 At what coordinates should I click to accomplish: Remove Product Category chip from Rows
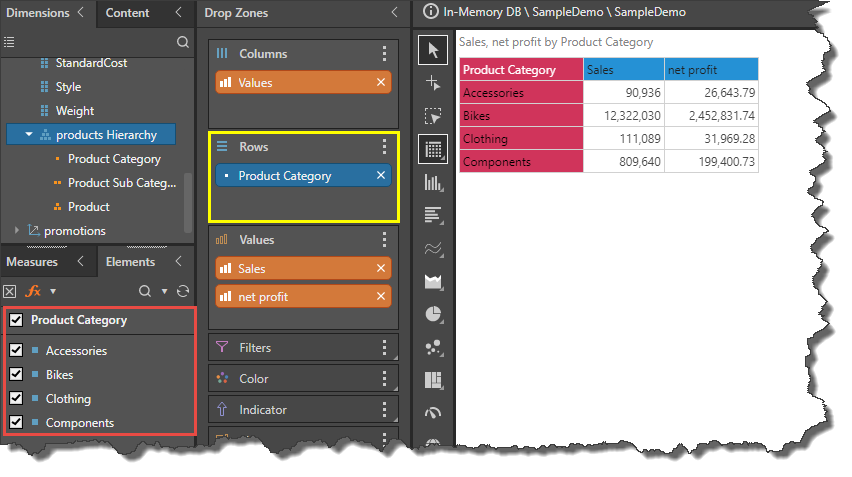(380, 176)
